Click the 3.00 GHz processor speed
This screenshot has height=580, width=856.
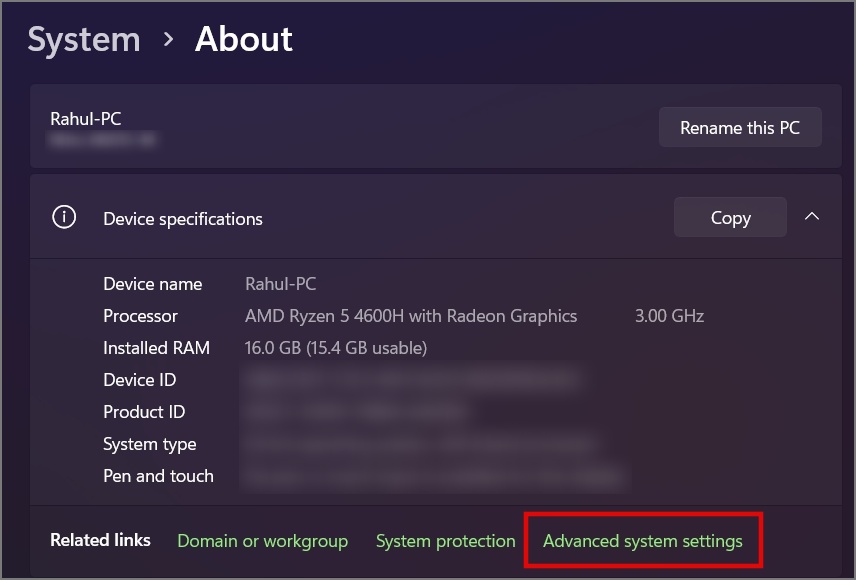pos(669,316)
